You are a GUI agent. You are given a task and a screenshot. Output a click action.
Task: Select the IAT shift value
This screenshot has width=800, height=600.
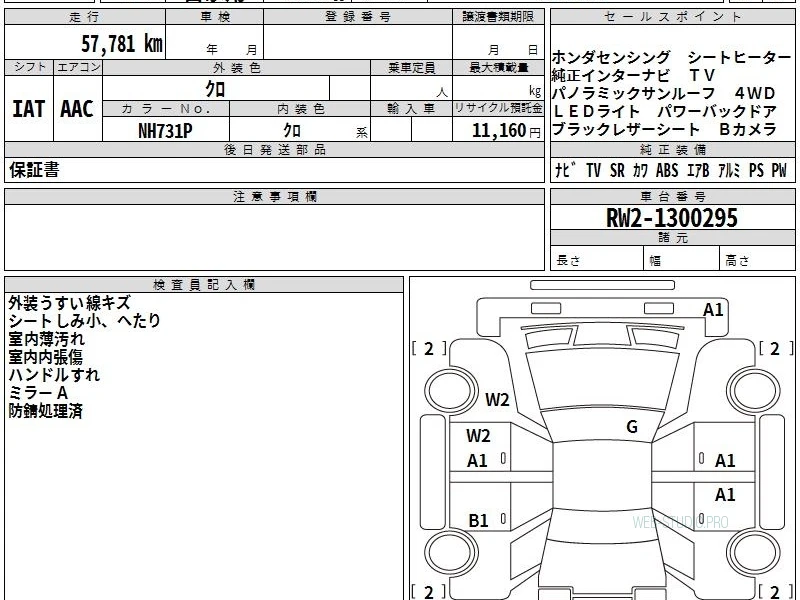click(x=29, y=109)
